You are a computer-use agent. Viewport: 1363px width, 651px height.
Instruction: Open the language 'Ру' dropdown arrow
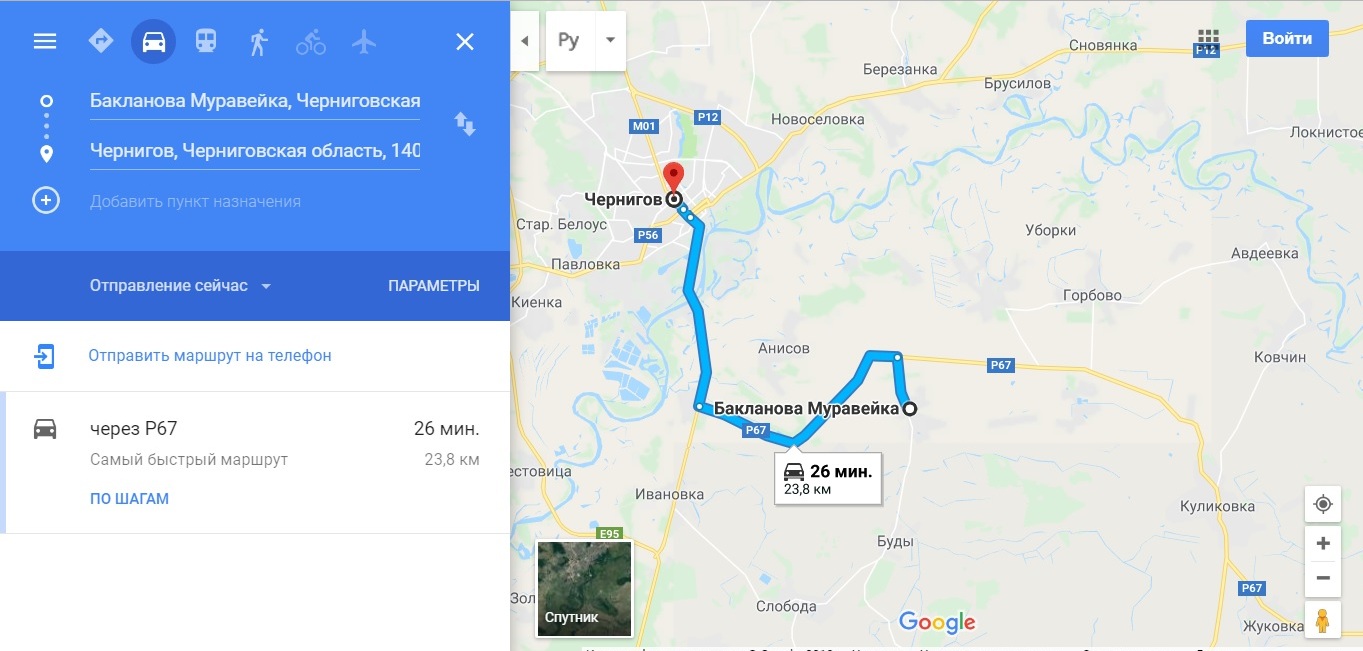tap(609, 41)
